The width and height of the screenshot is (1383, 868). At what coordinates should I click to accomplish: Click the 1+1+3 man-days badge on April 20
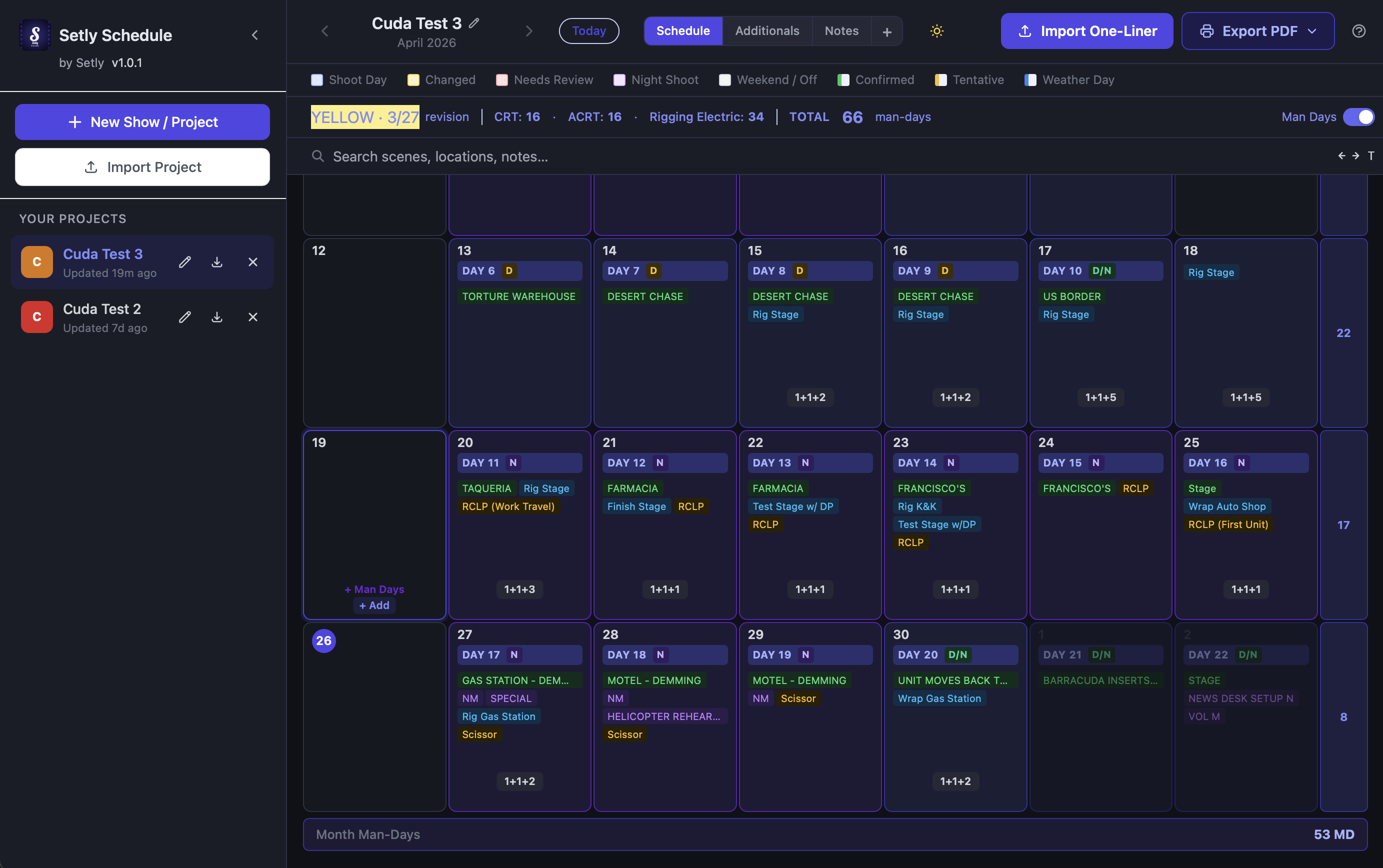519,589
